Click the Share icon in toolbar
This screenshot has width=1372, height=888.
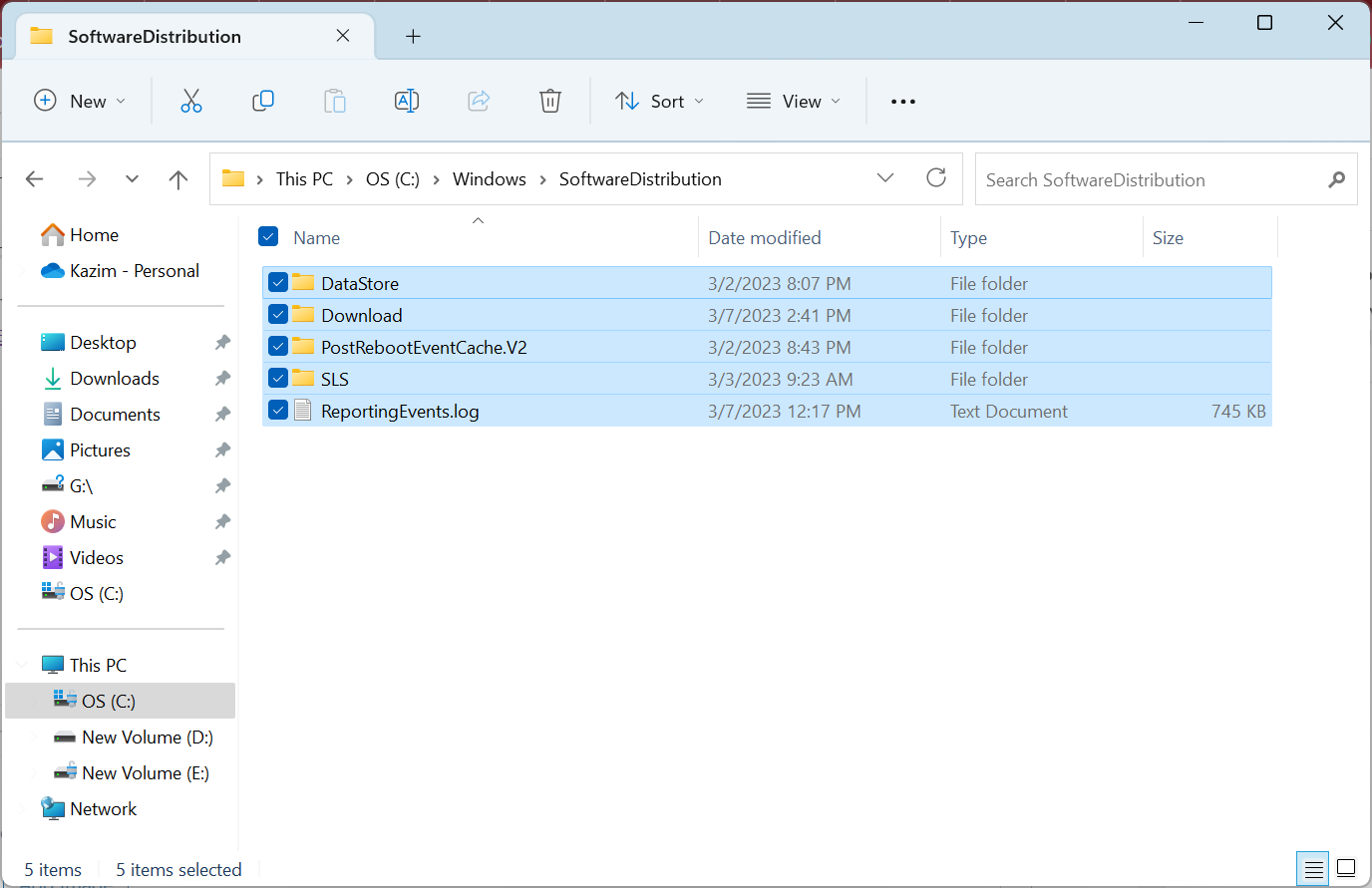coord(479,101)
